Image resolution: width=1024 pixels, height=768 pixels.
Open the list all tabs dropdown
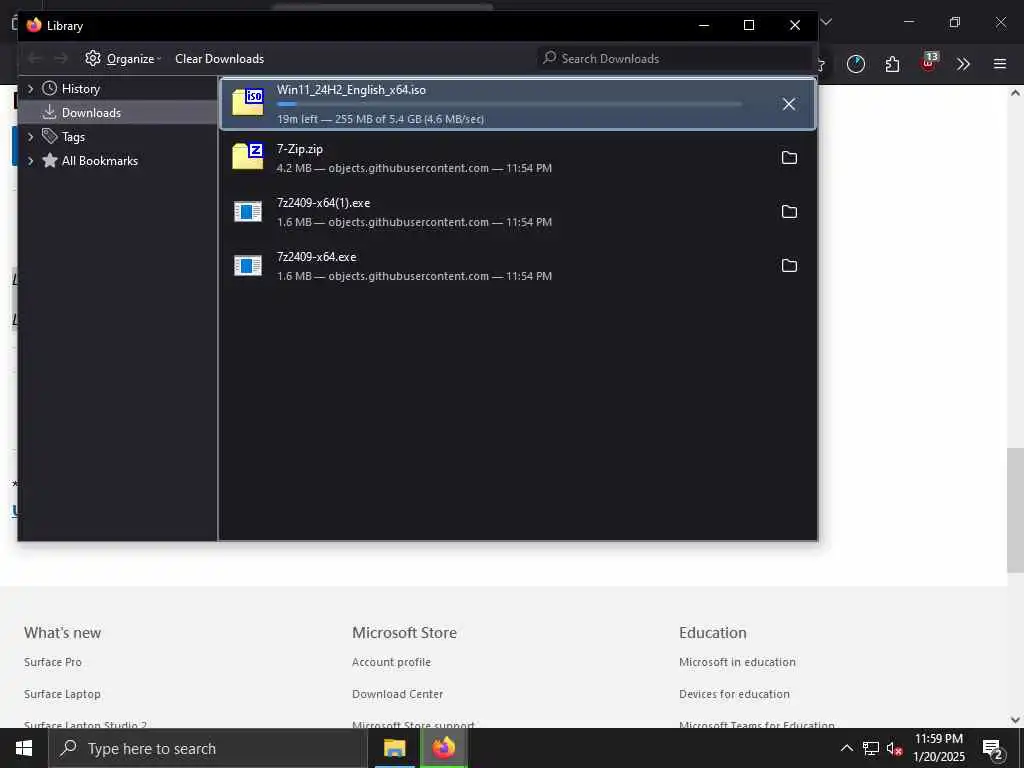pos(826,22)
